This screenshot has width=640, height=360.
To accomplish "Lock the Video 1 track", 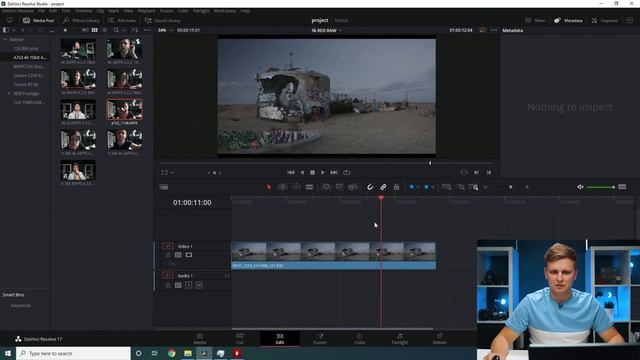I will click(168, 255).
